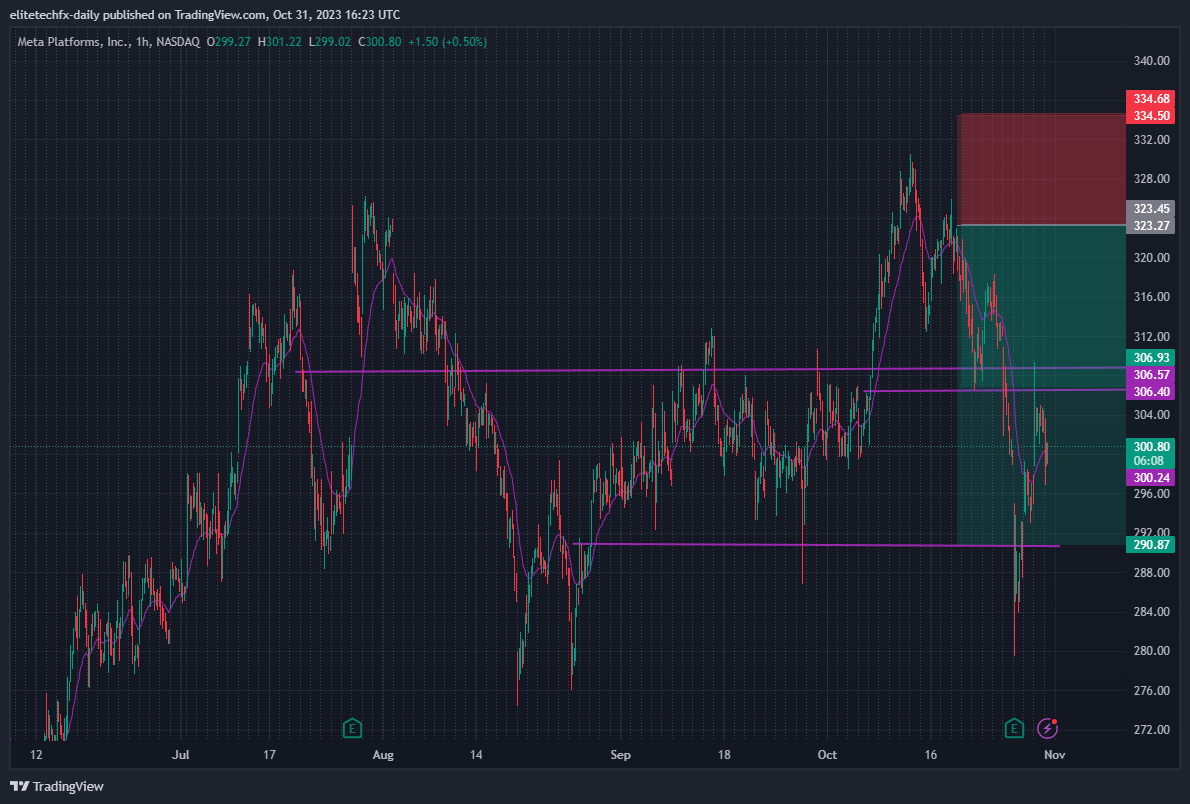
Task: Click the 'Aug' label on time axis
Action: (383, 755)
